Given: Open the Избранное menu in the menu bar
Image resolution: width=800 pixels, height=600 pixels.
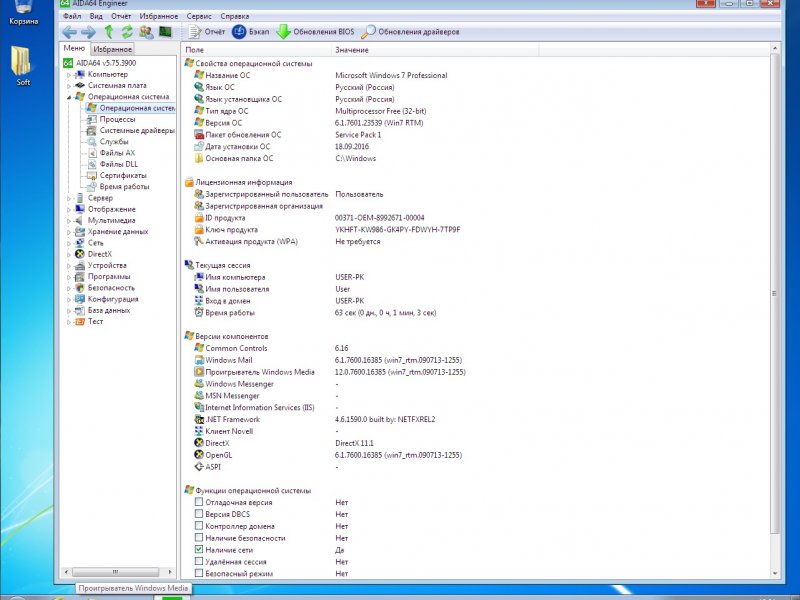Looking at the screenshot, I should (159, 16).
